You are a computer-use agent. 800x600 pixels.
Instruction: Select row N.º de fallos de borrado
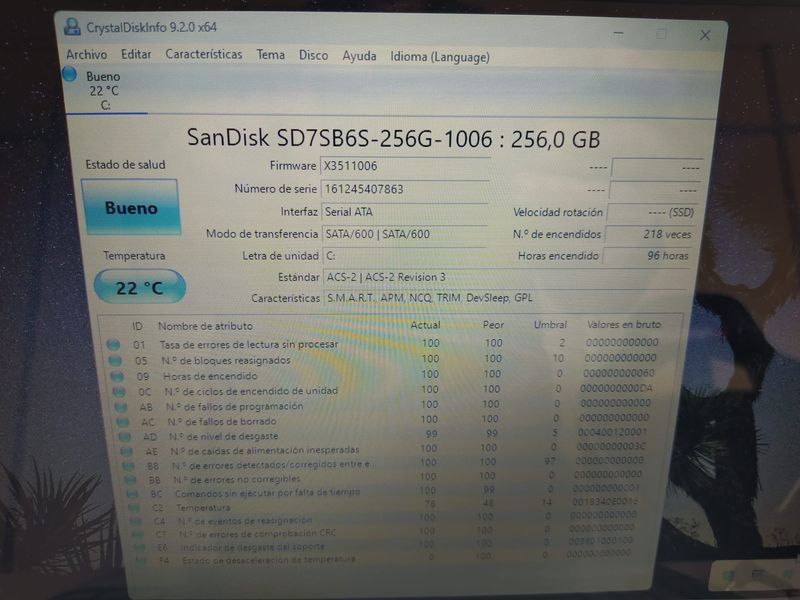(383, 420)
